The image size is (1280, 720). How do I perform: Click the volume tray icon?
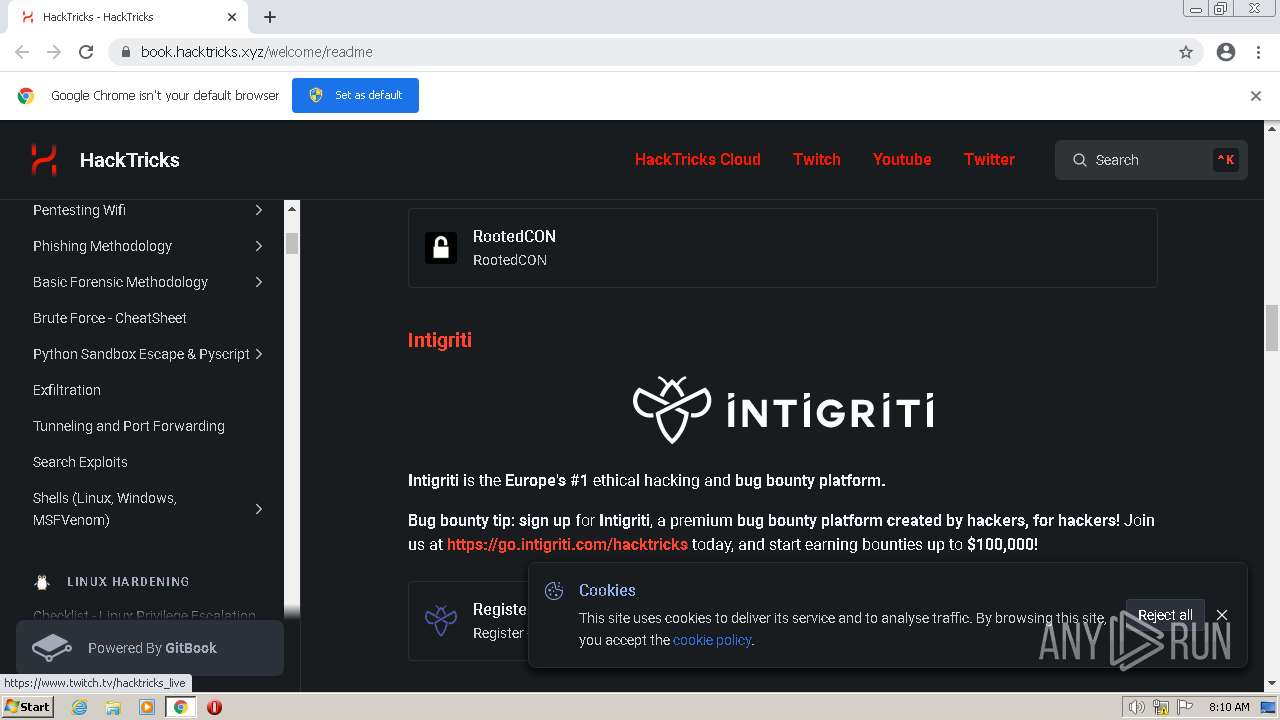point(1137,707)
